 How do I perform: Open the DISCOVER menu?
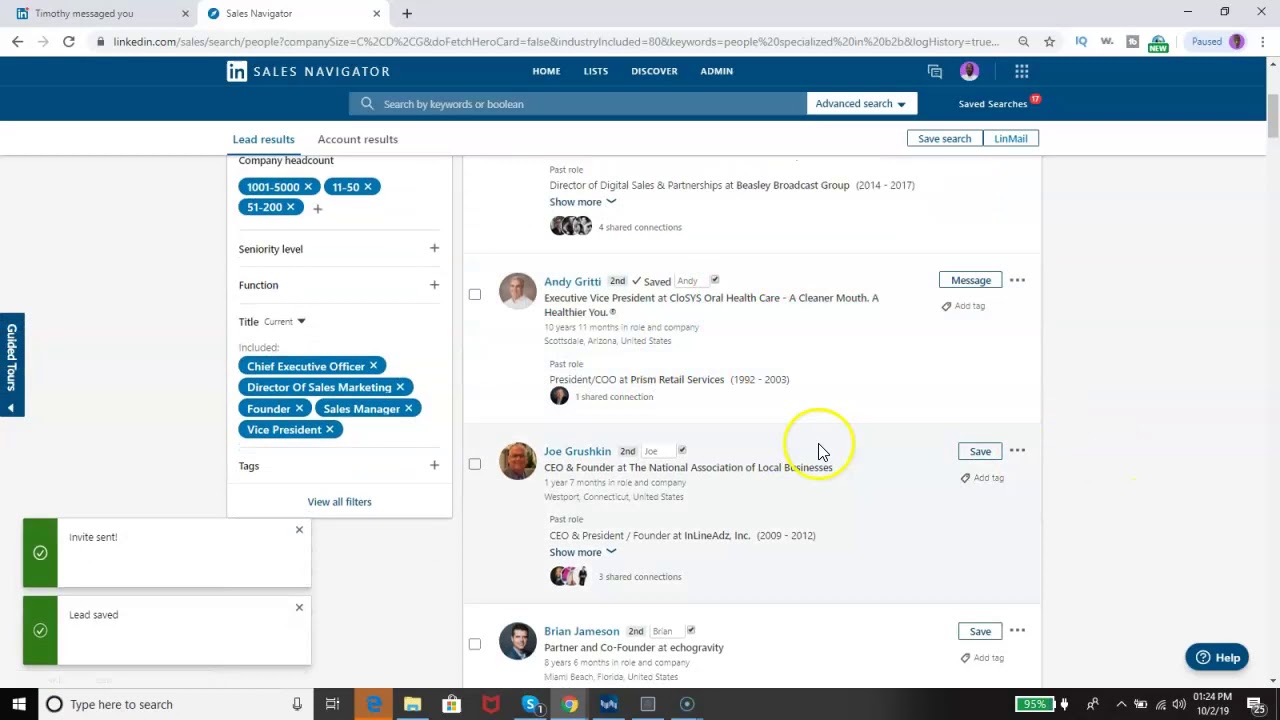[654, 71]
